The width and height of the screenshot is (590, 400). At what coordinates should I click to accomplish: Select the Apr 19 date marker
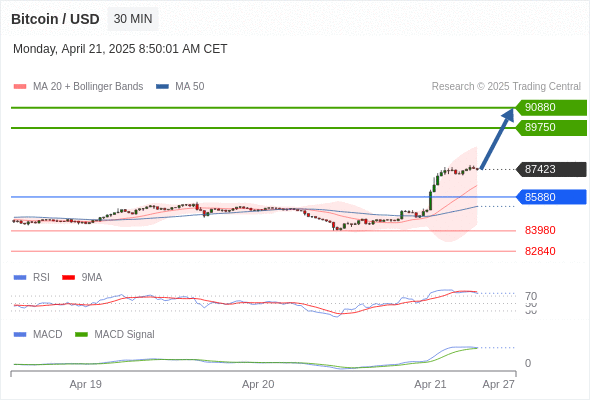click(x=85, y=384)
